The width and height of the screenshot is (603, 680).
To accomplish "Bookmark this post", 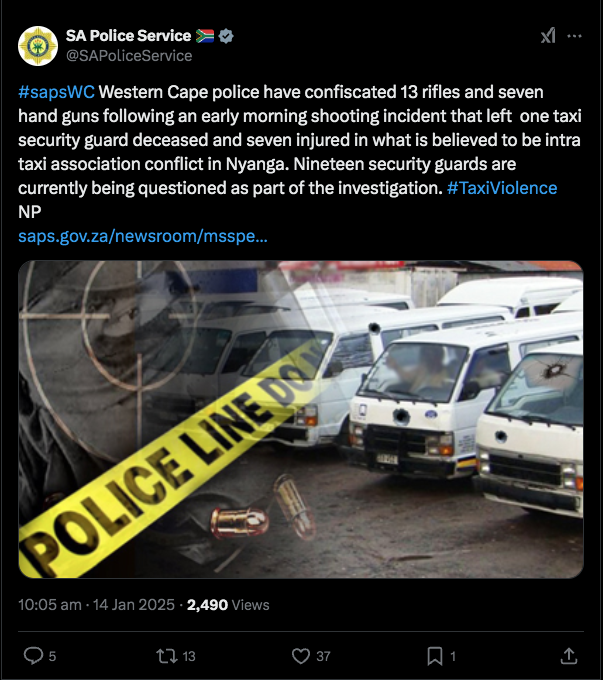I will pyautogui.click(x=435, y=656).
